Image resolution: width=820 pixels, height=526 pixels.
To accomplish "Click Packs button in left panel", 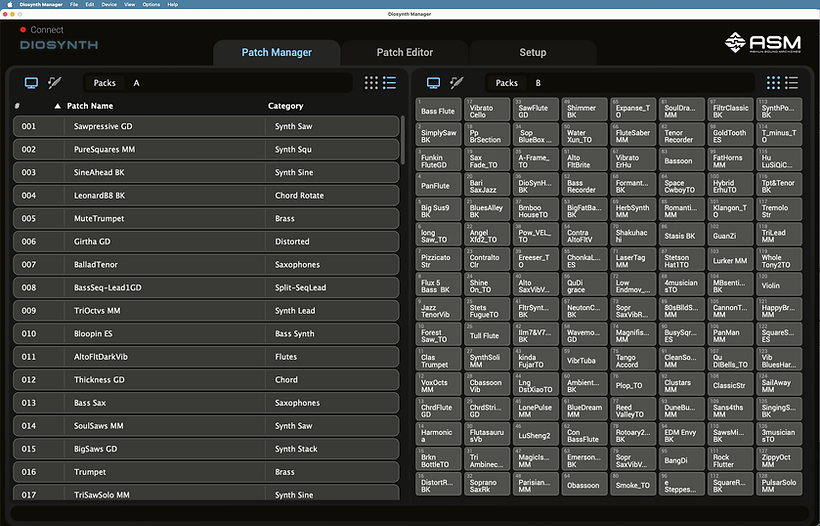I will pos(105,83).
